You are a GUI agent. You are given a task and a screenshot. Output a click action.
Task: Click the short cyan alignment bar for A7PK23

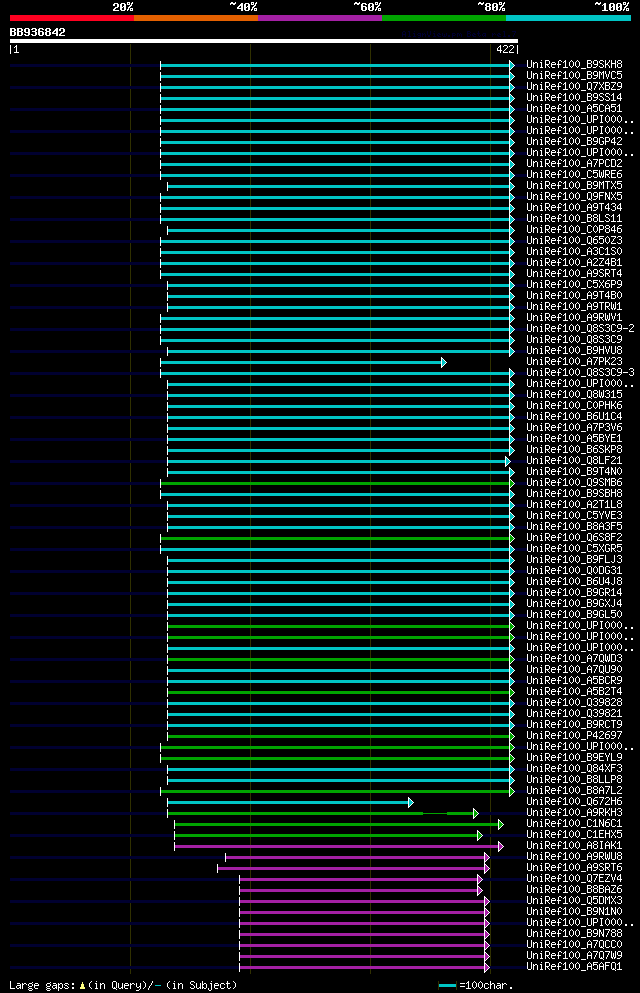303,362
